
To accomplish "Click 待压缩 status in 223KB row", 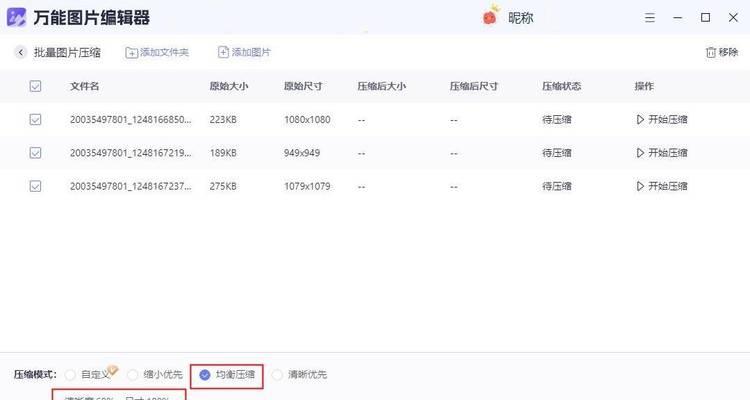I will tap(557, 119).
